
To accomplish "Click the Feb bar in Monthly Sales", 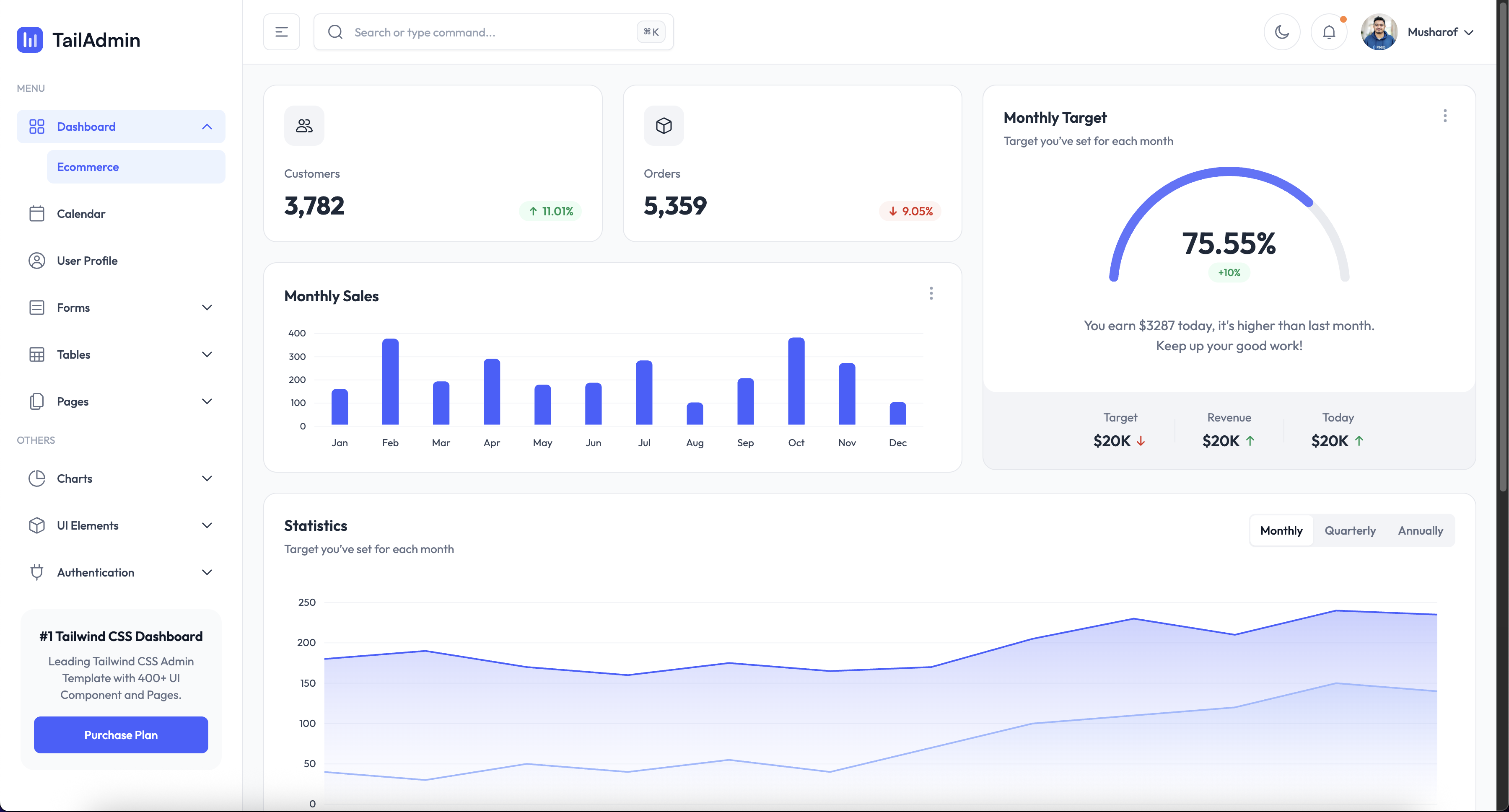I will coord(390,382).
